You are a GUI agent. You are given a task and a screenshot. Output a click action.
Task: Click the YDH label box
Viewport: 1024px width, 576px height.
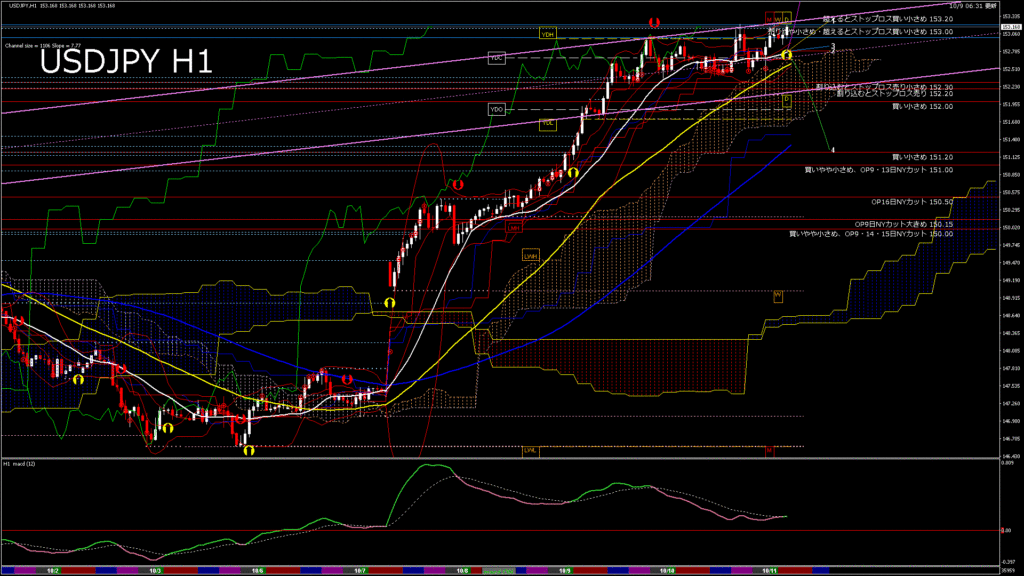[547, 35]
